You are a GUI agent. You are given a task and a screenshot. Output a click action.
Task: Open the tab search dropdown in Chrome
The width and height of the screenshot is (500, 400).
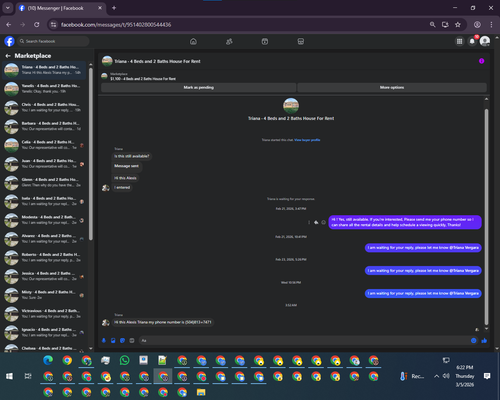point(7,8)
